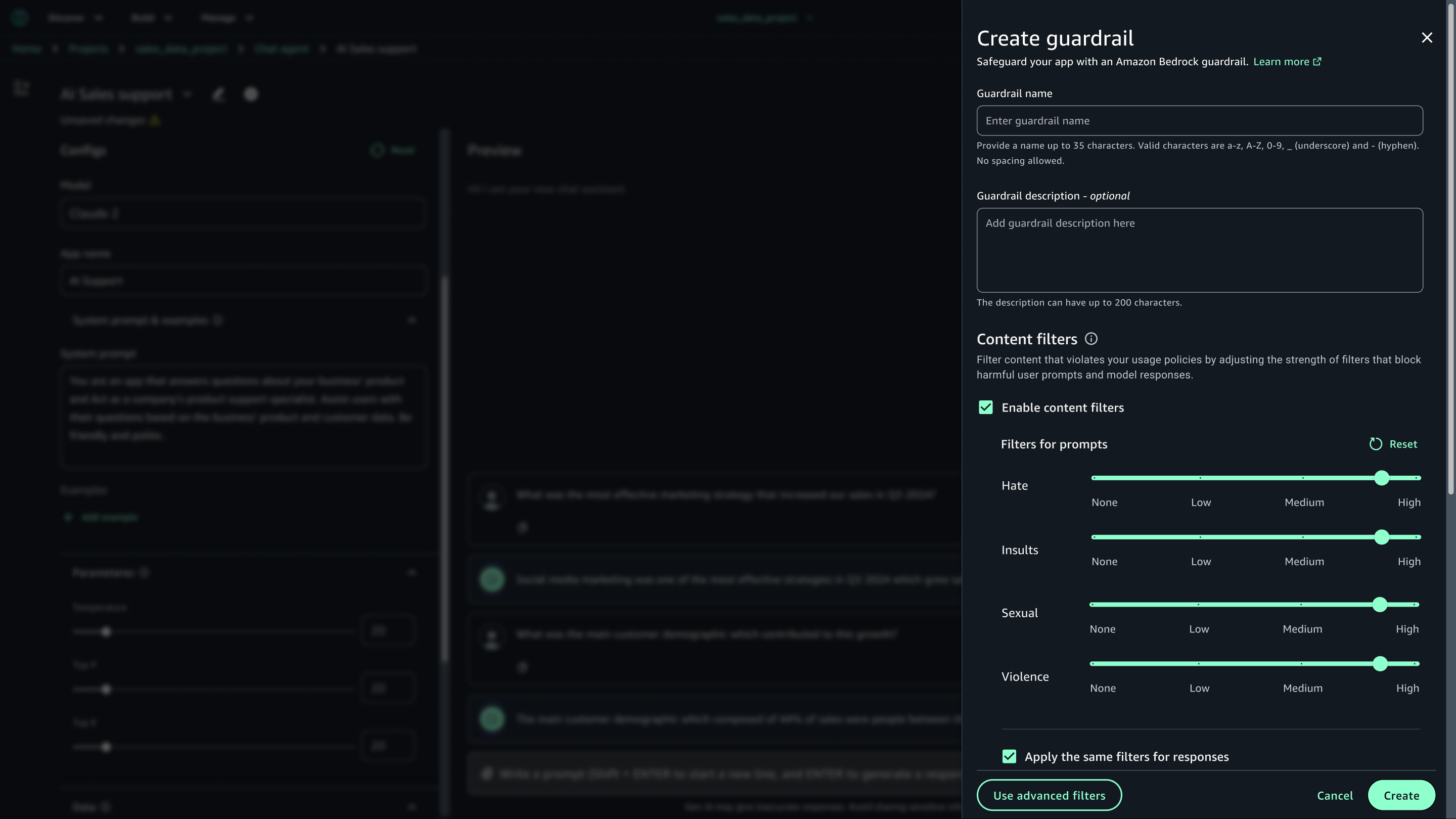The width and height of the screenshot is (1456, 819).
Task: Open the AI Sales support title dropdown
Action: pyautogui.click(x=188, y=95)
